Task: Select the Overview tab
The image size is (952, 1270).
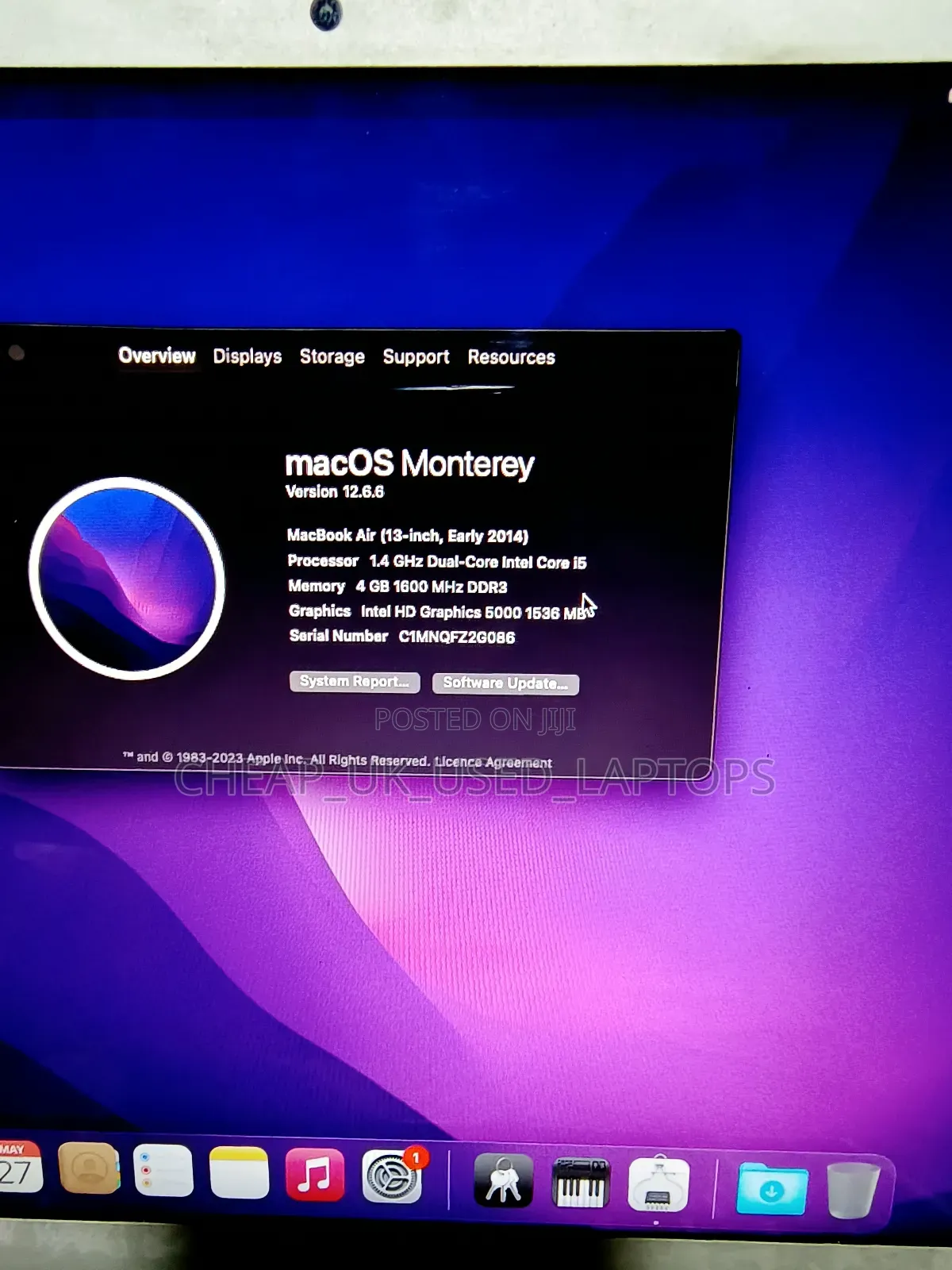Action: click(x=157, y=355)
